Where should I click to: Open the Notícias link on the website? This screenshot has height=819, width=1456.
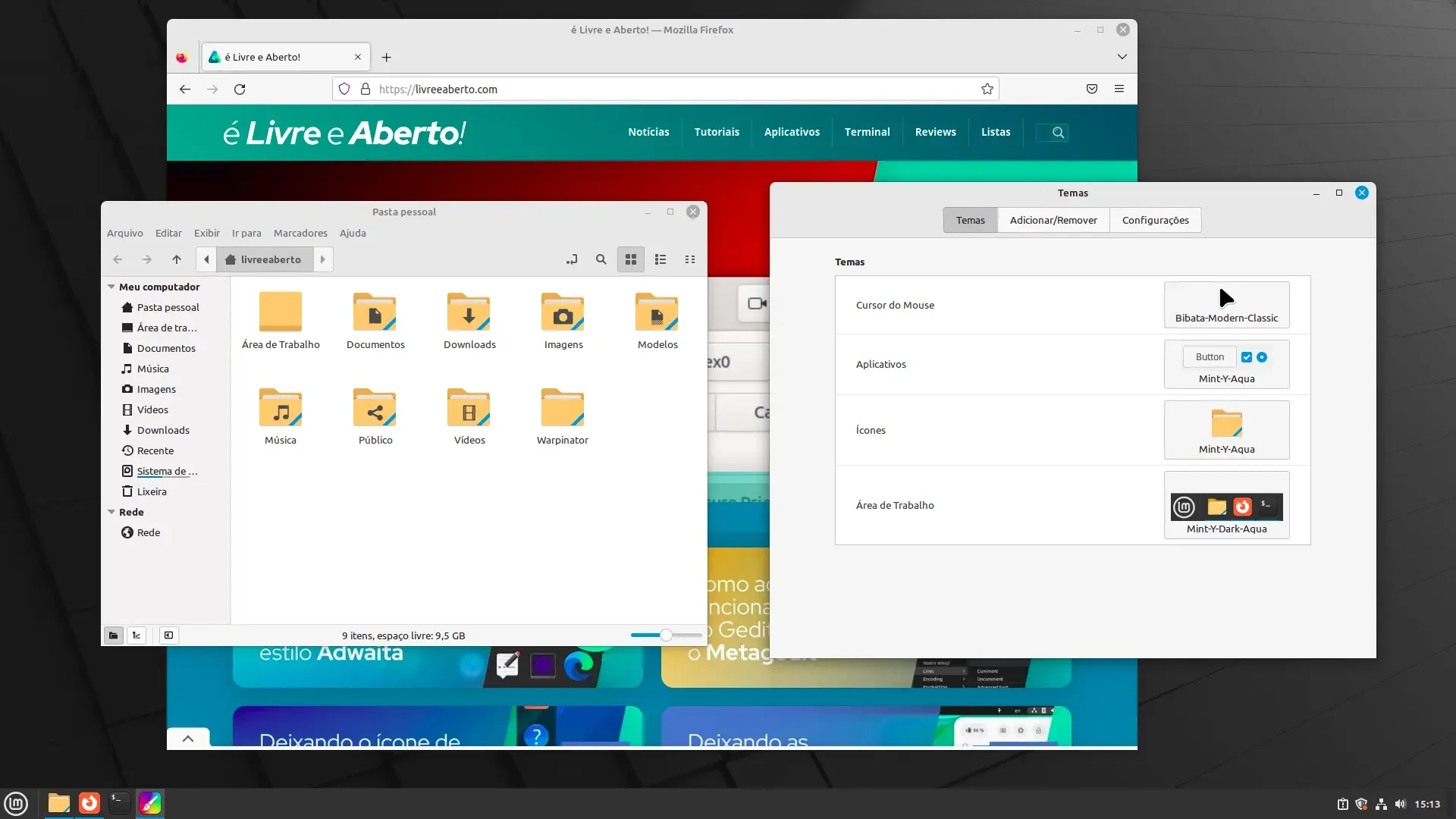point(648,133)
